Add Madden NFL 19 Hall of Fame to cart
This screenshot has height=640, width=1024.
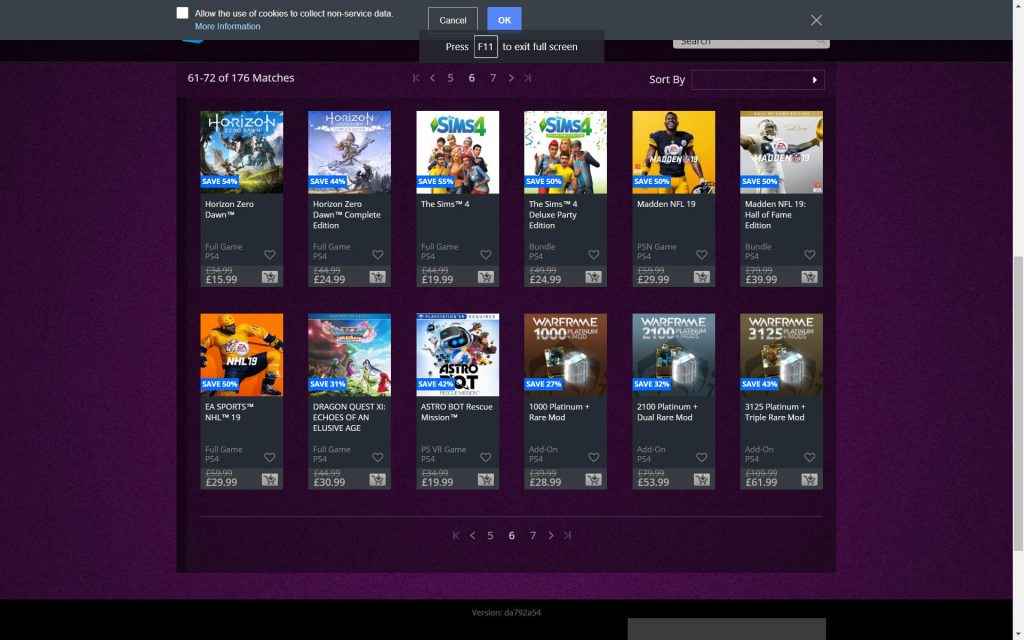click(810, 277)
